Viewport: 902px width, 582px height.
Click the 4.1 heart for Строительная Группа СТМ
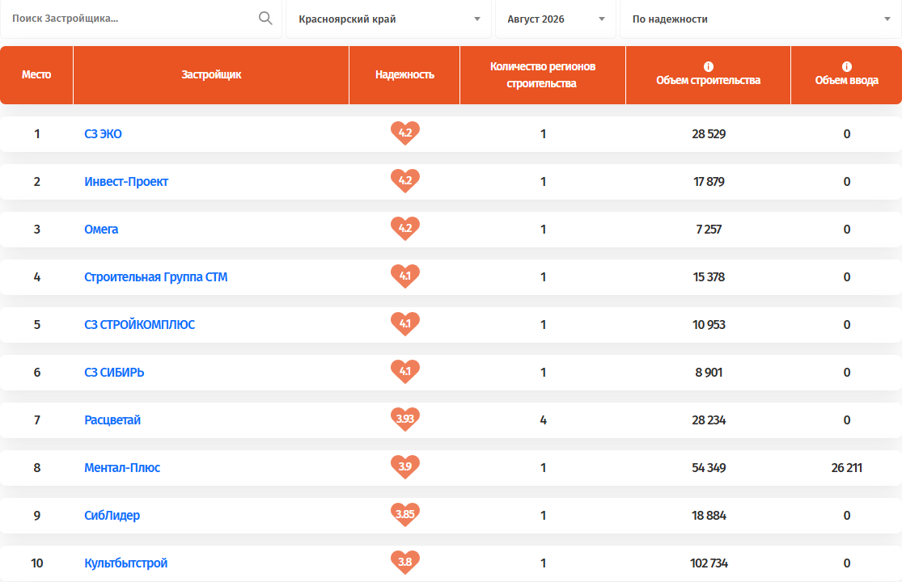click(x=405, y=277)
